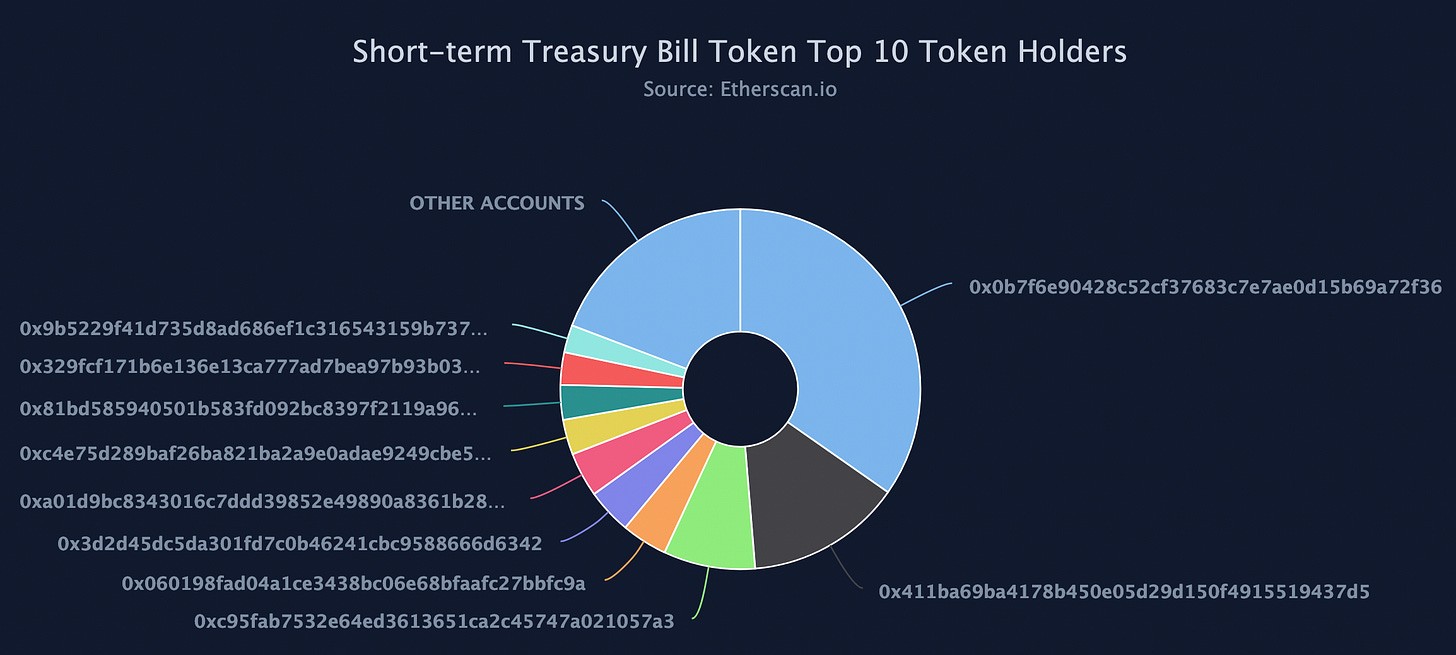Click truncated address label starting 0xa01d9bc8343016c7

[262, 501]
